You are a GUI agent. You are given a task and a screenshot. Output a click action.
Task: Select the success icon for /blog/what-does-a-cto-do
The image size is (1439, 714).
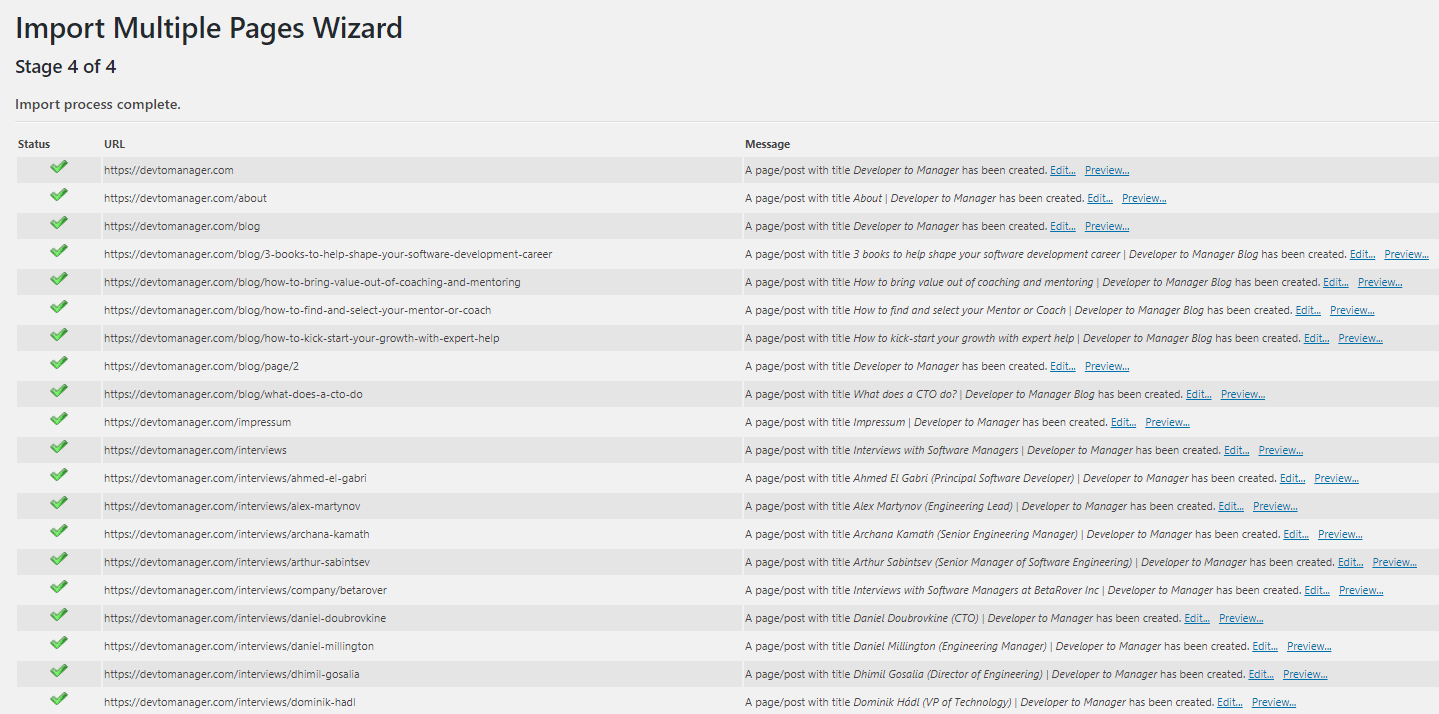(x=57, y=393)
